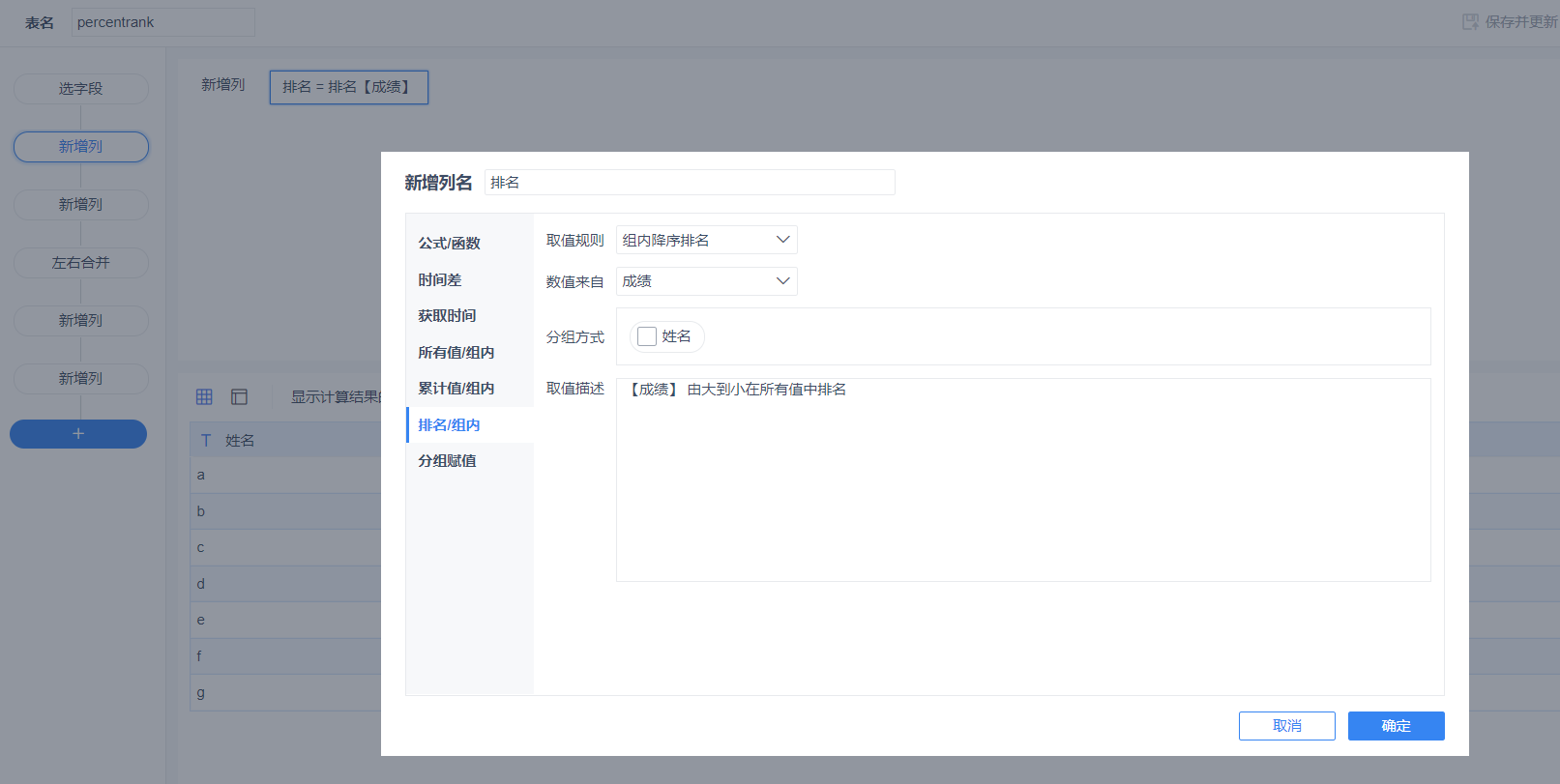The width and height of the screenshot is (1560, 784).
Task: Click table row 'c'
Action: tap(286, 547)
